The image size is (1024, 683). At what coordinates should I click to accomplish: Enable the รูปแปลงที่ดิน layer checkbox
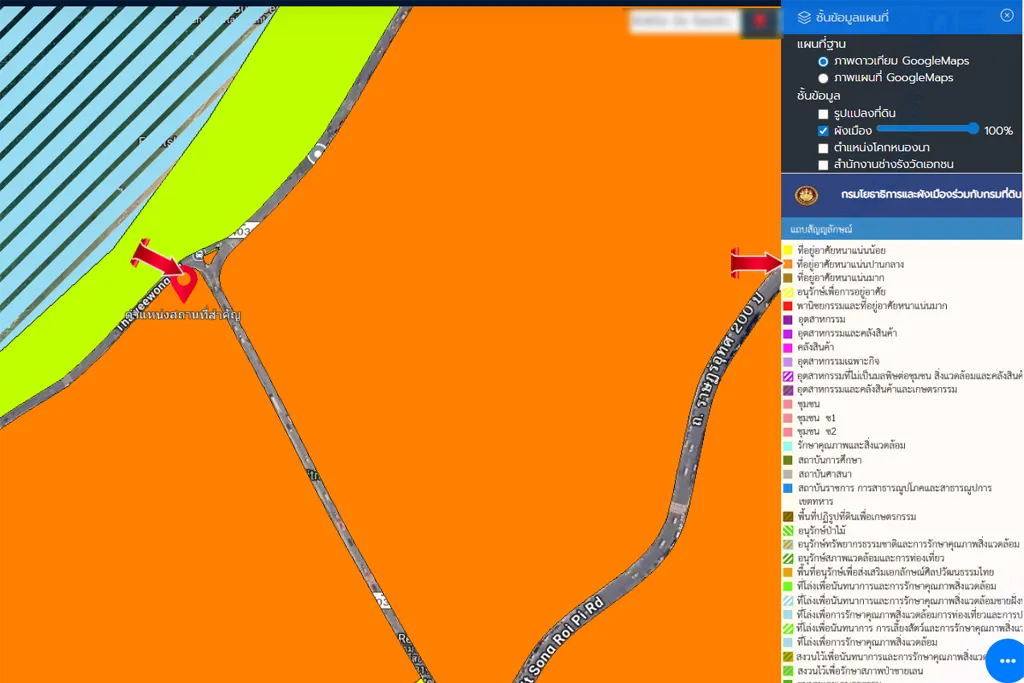[823, 114]
